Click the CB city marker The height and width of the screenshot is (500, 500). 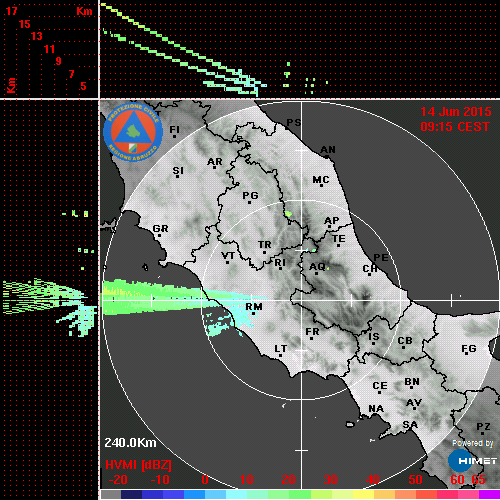(x=405, y=341)
